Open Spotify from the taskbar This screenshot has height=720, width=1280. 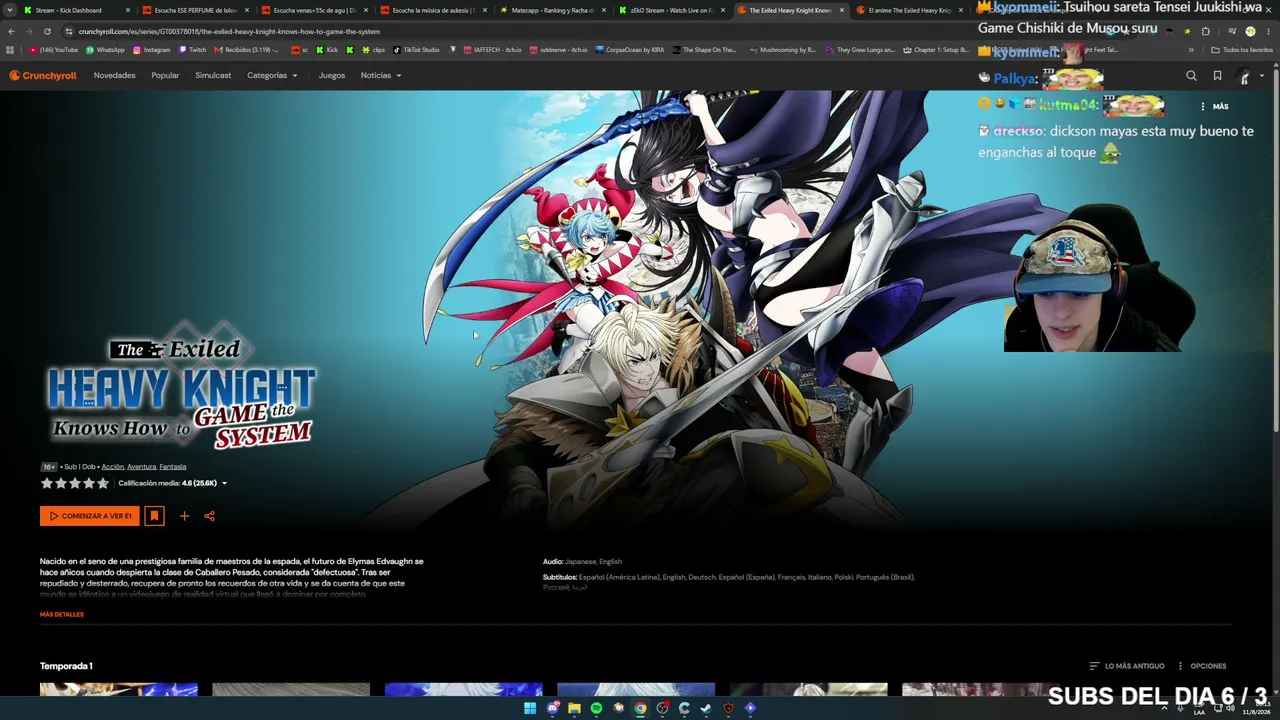pyautogui.click(x=596, y=708)
